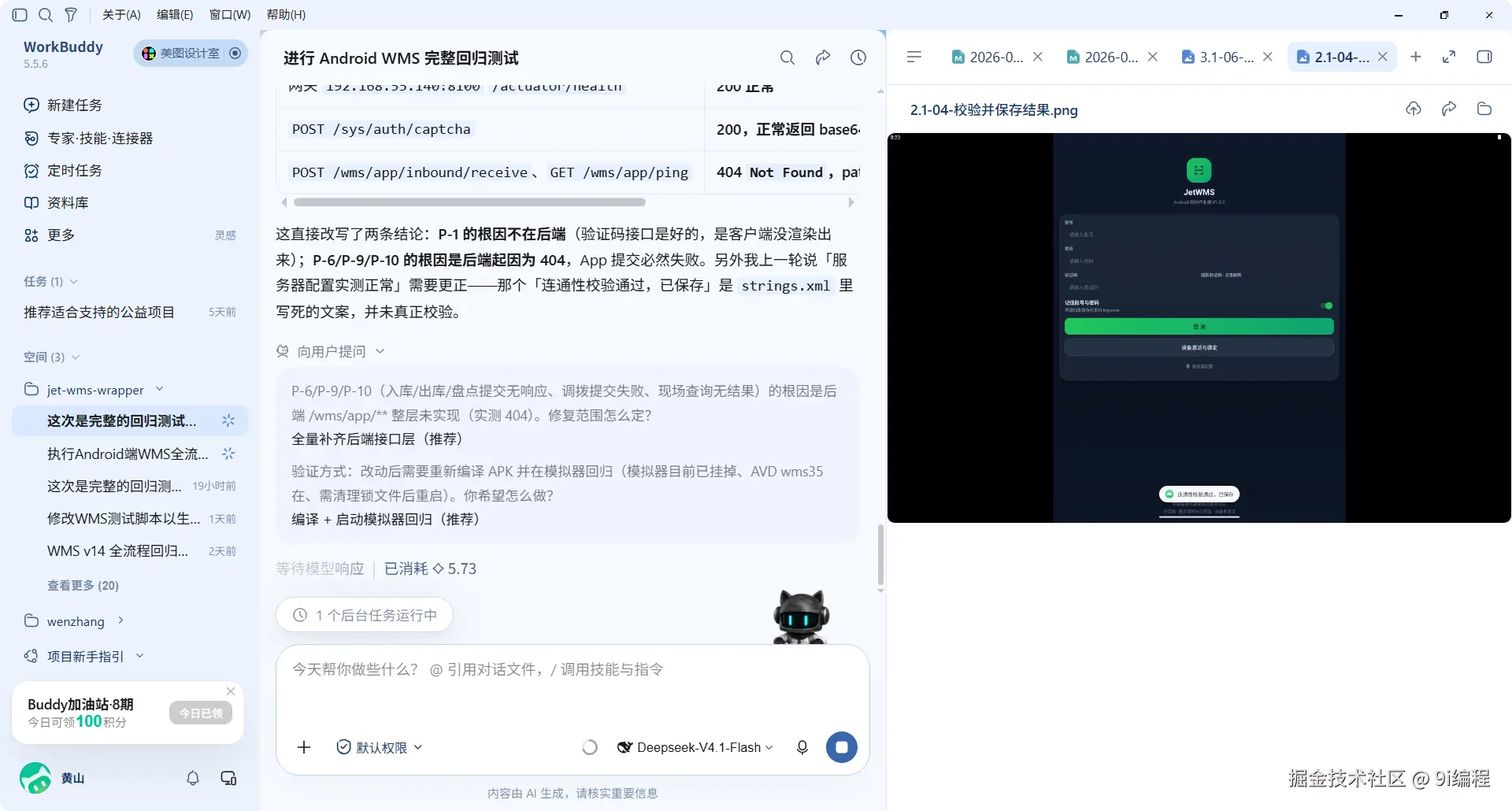
Task: Select option 全量补齐后端接口层（推荐）
Action: coord(377,439)
